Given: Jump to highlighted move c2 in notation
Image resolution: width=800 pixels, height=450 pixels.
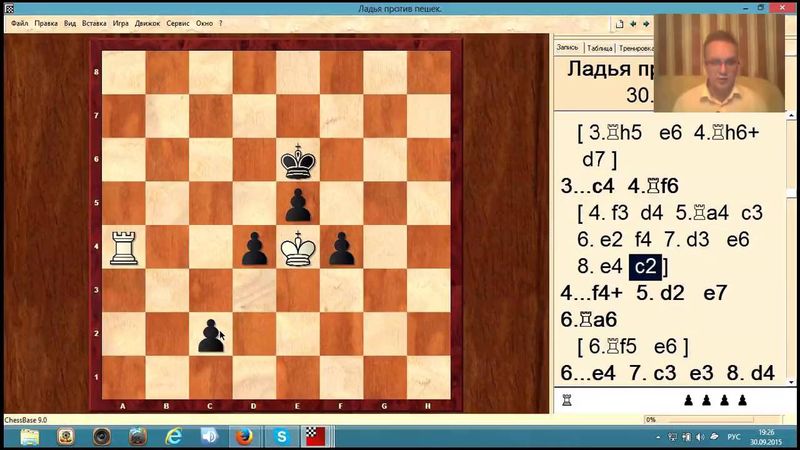Looking at the screenshot, I should 646,266.
